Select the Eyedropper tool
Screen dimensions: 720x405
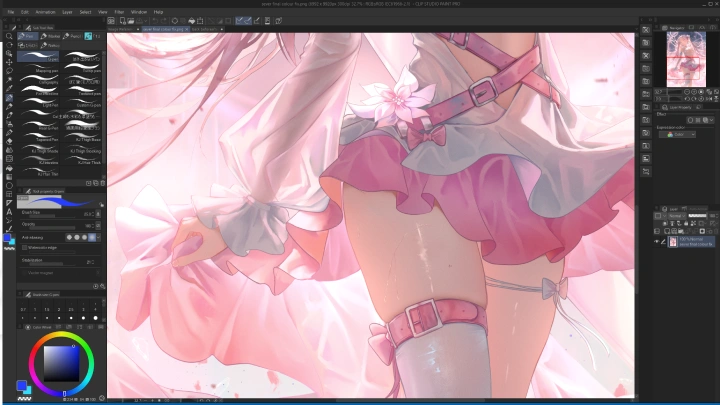pyautogui.click(x=9, y=89)
